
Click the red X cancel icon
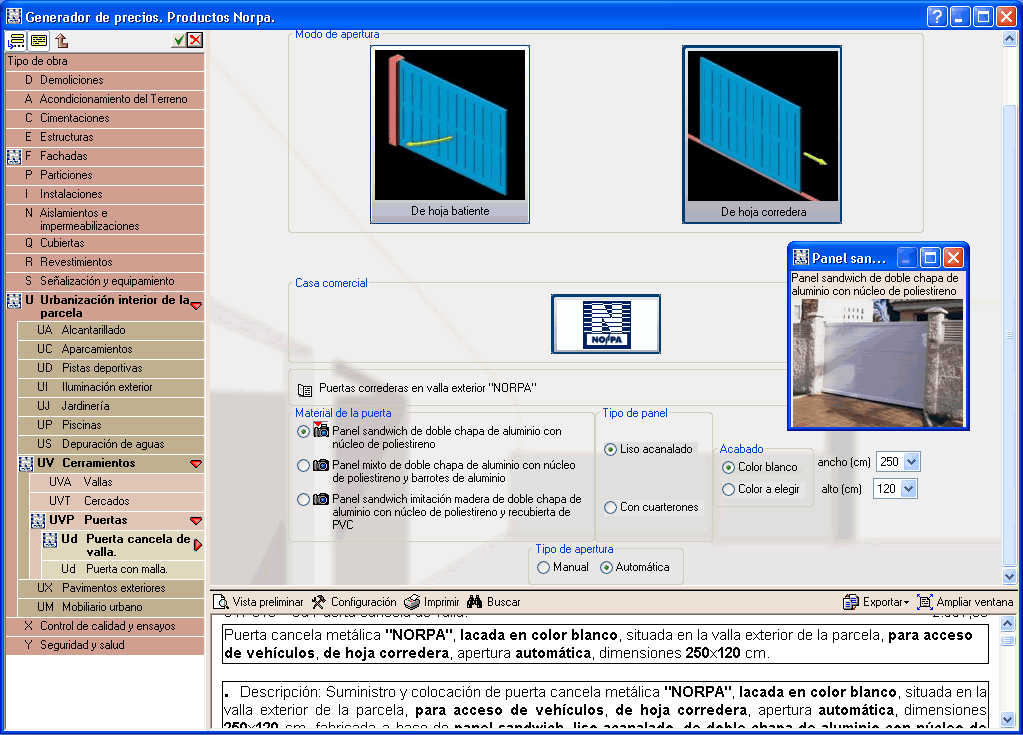click(x=194, y=40)
